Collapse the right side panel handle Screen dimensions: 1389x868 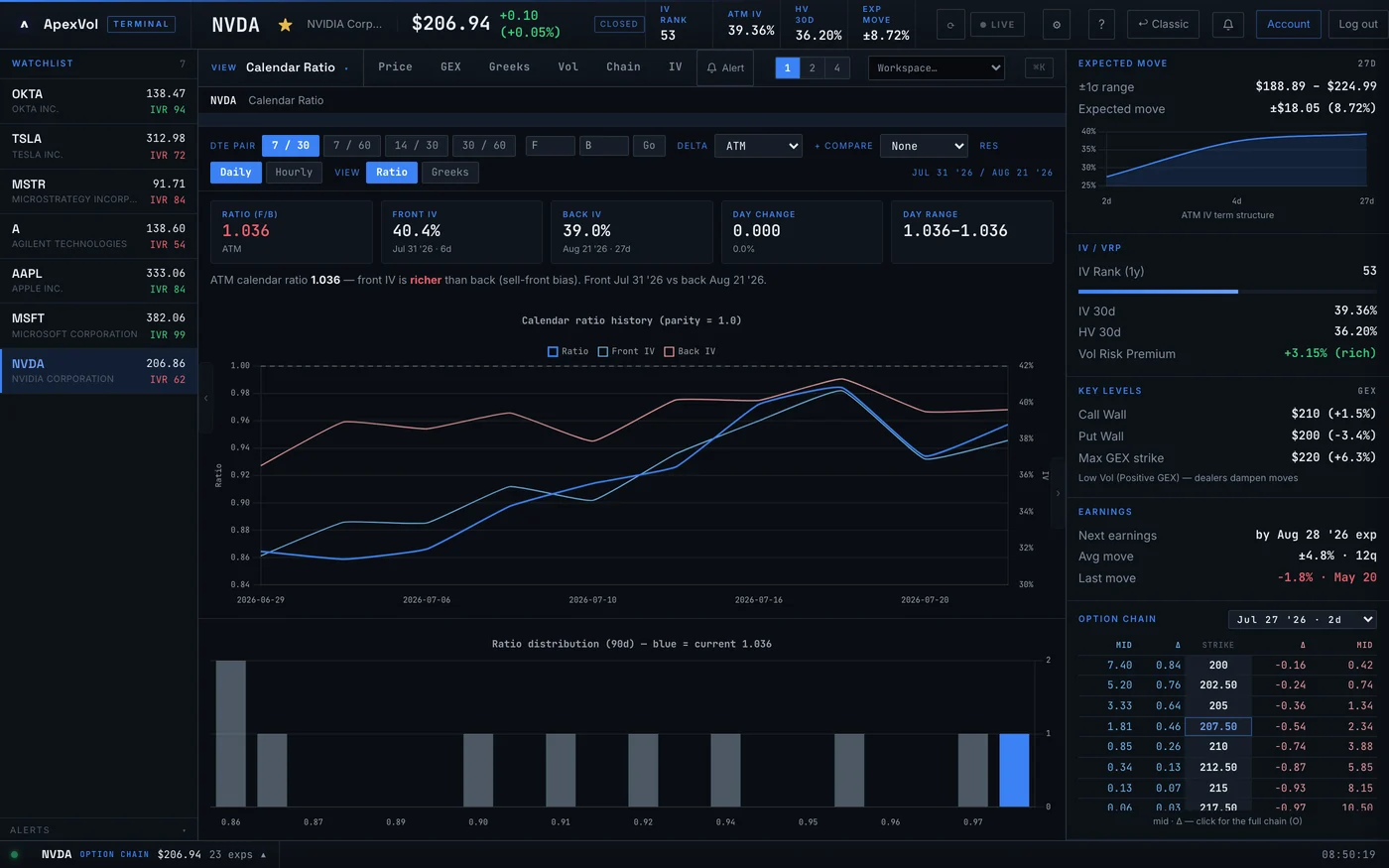click(1058, 492)
